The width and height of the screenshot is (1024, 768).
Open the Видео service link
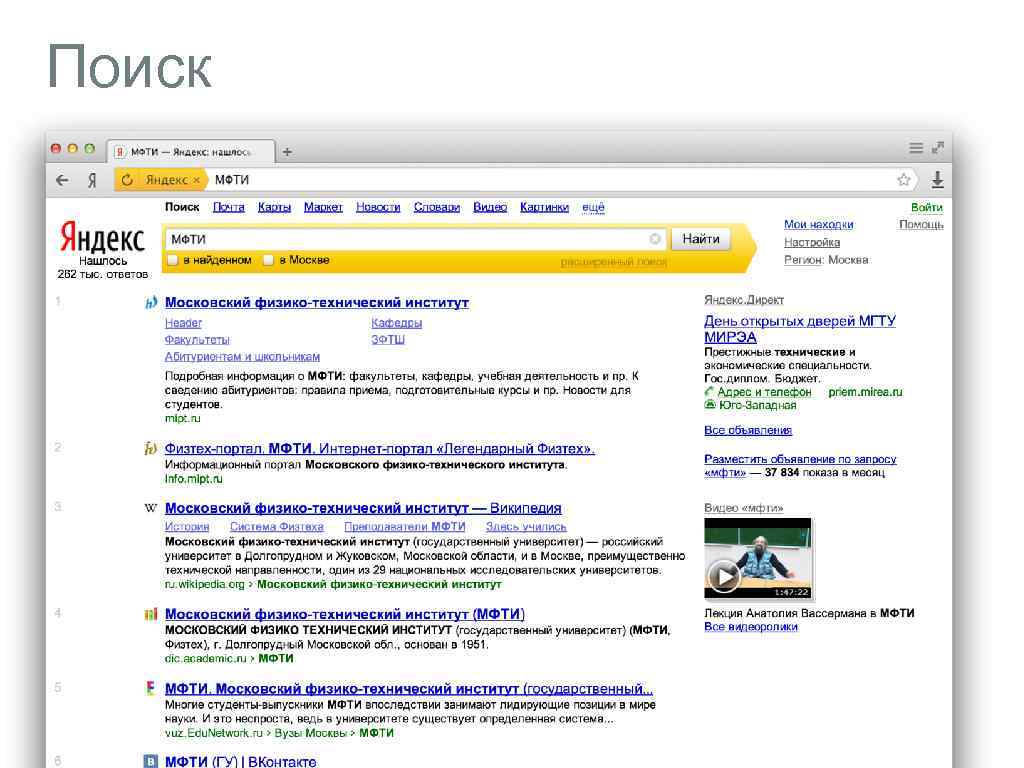click(490, 207)
